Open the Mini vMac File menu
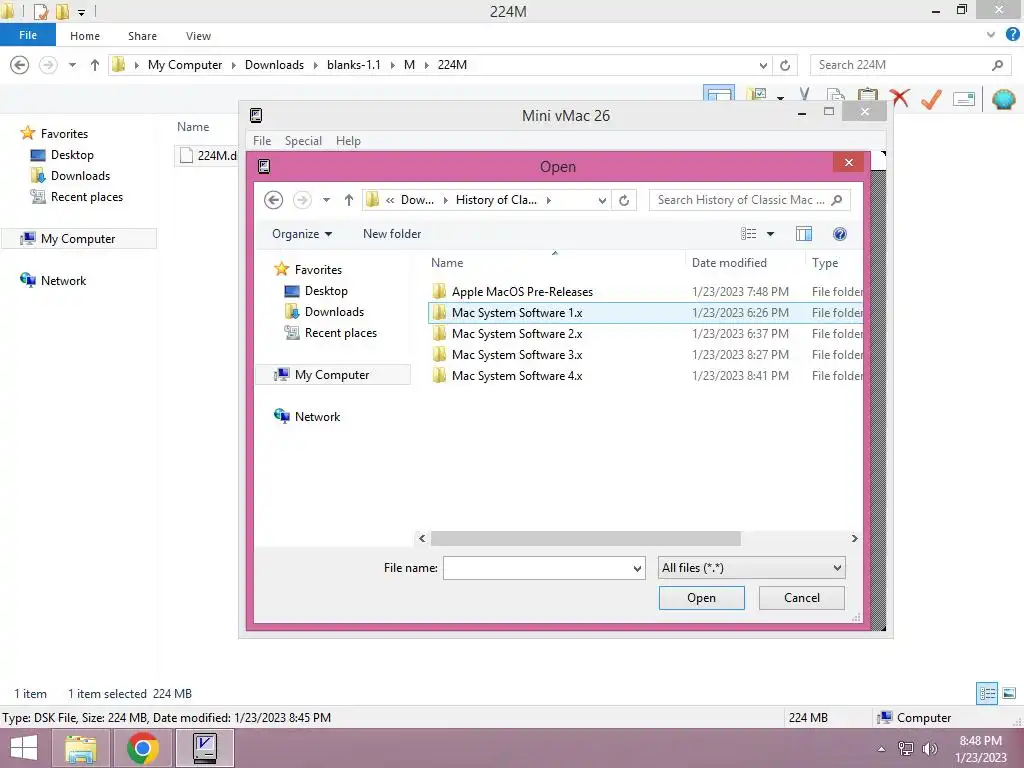This screenshot has width=1024, height=768. pos(262,140)
